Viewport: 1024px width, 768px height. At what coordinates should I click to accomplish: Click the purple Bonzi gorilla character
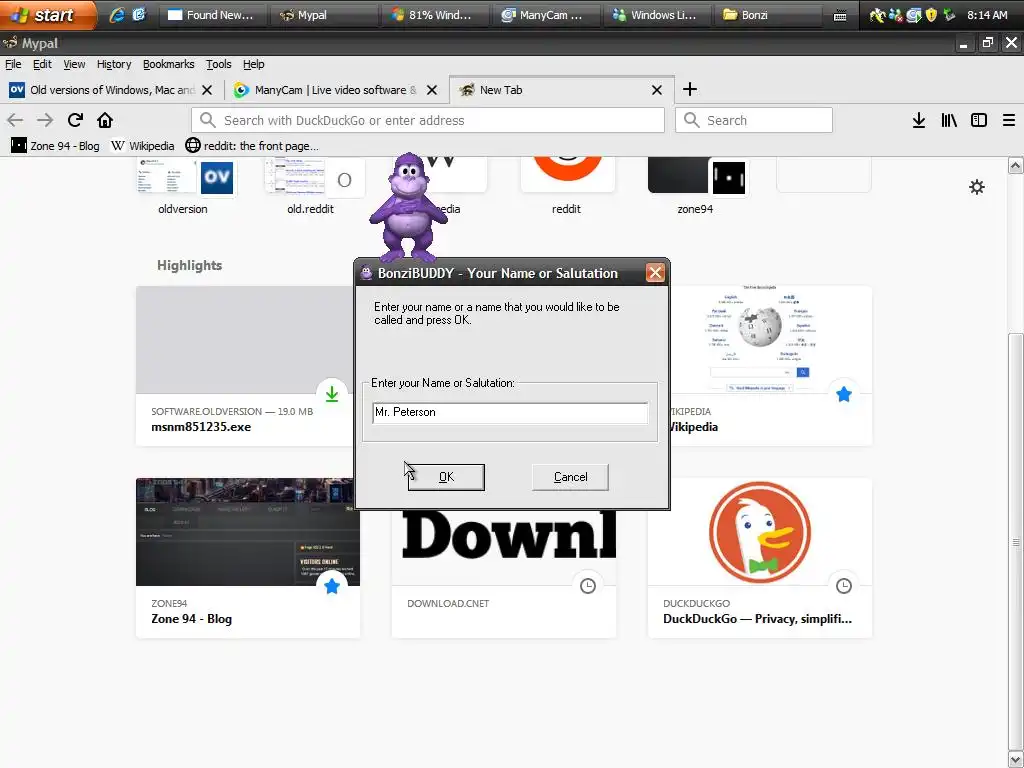tap(408, 208)
